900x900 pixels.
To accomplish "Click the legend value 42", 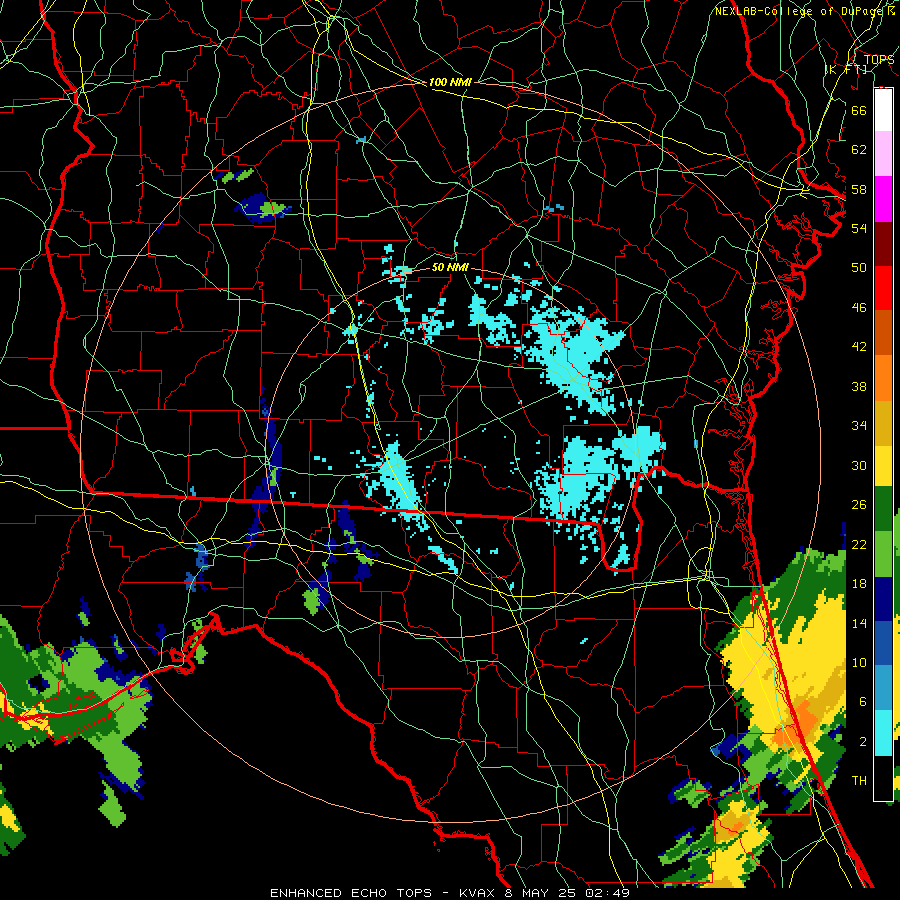I will click(859, 347).
